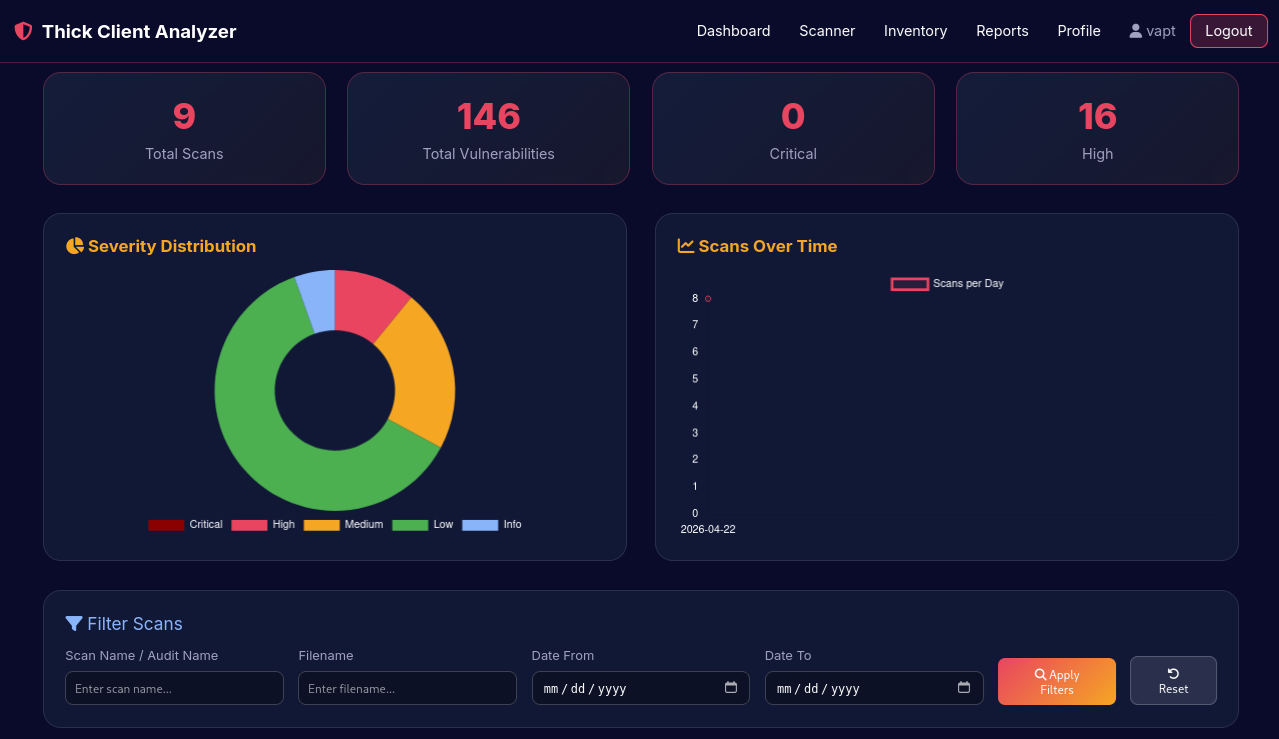
Task: Click the High count stat card
Action: [x=1097, y=128]
